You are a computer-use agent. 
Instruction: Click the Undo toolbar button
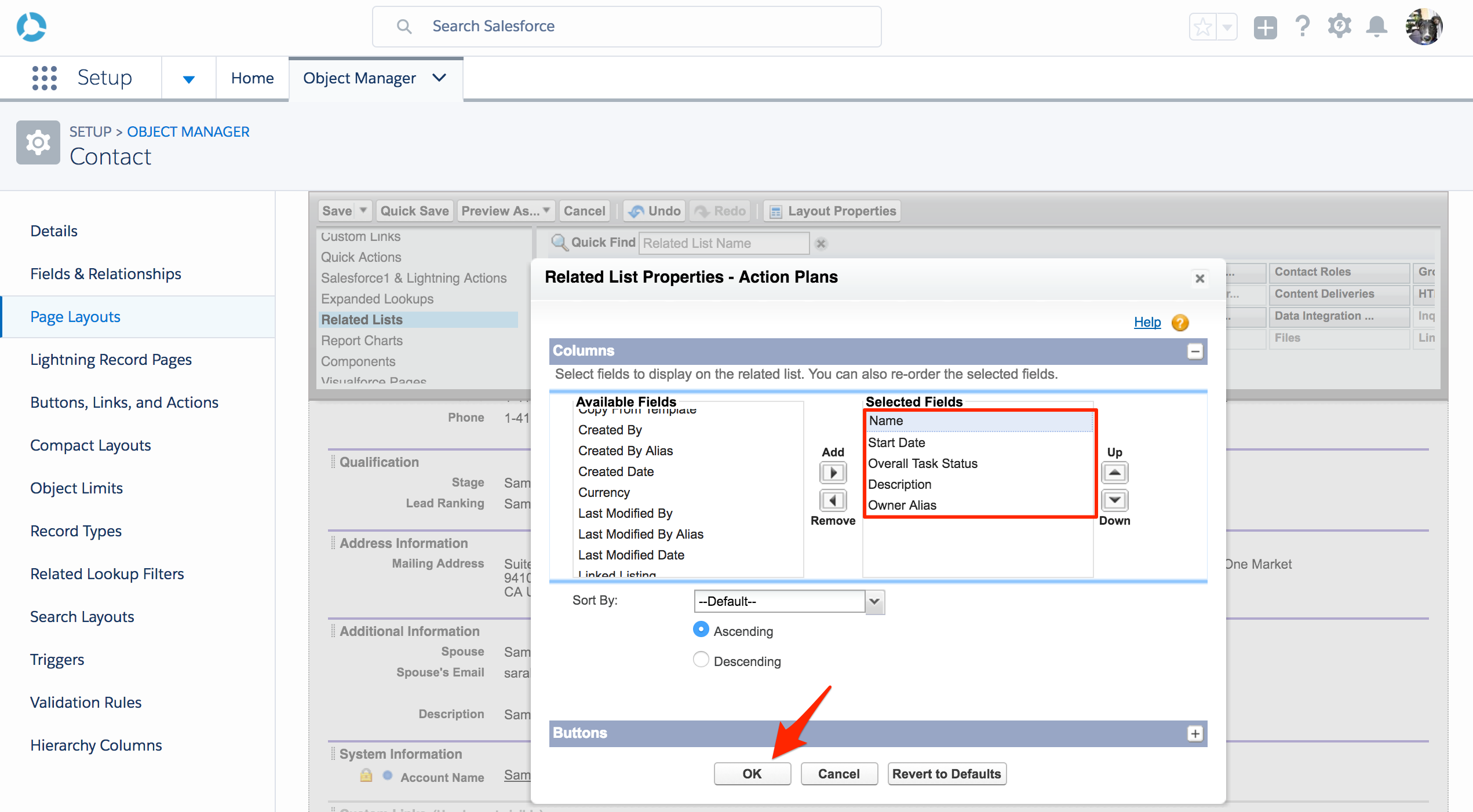pyautogui.click(x=654, y=211)
